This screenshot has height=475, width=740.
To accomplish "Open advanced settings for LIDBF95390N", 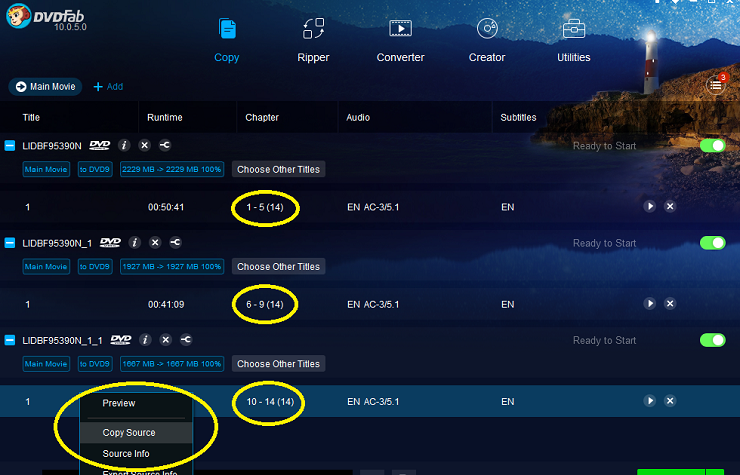I will (165, 145).
